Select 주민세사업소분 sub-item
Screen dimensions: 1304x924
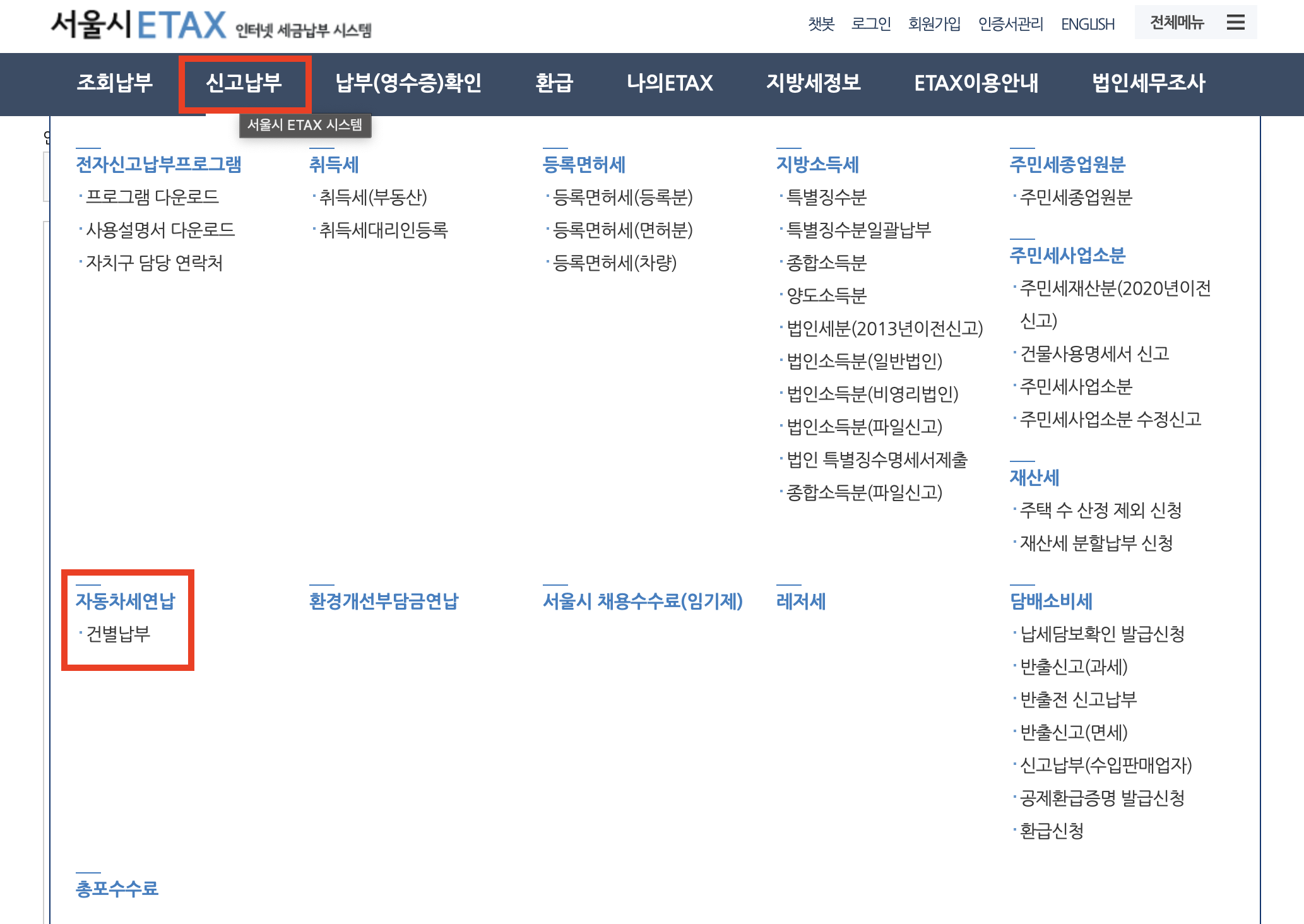pos(1076,386)
